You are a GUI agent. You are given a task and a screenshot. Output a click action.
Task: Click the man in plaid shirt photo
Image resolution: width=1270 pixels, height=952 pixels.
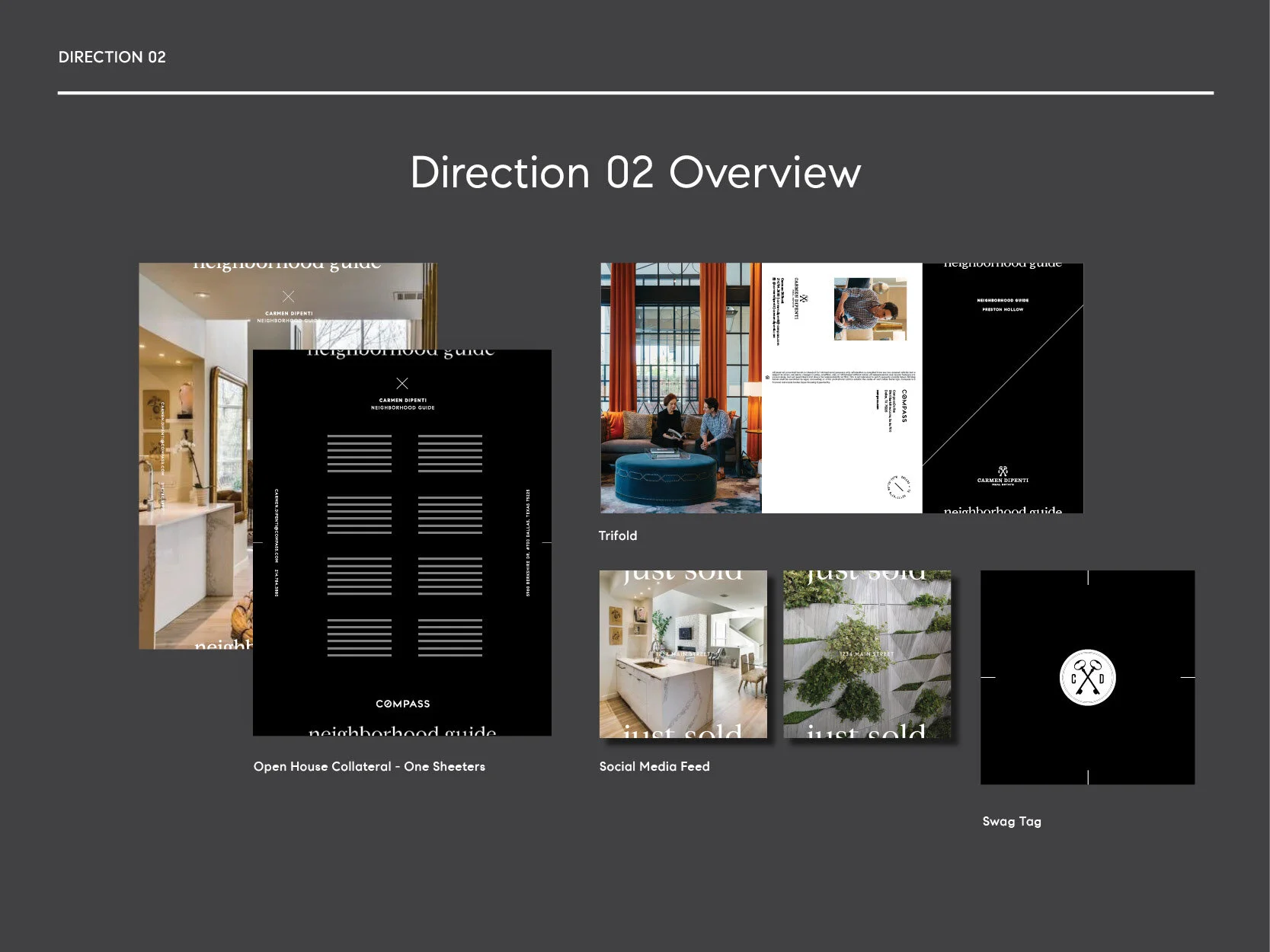870,308
